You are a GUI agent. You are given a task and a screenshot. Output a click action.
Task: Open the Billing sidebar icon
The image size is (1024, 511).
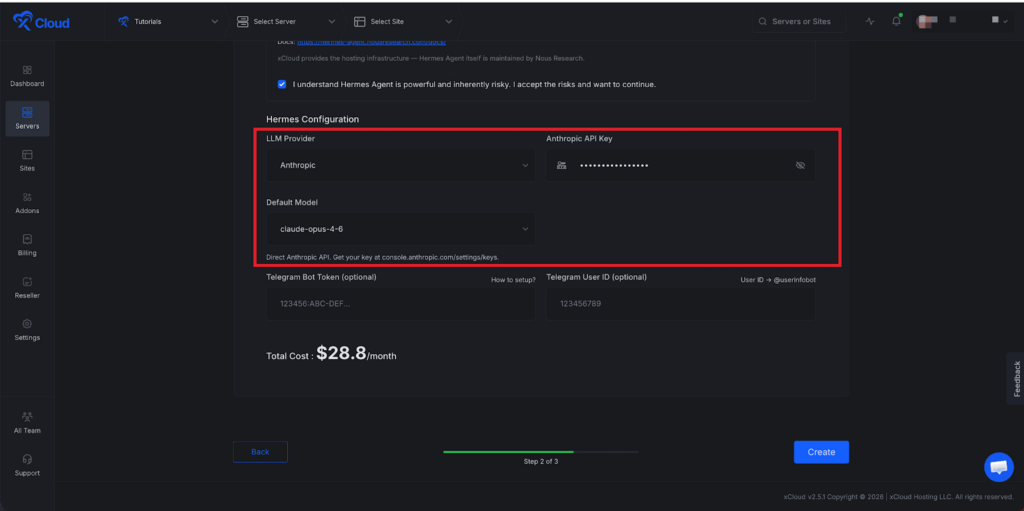click(x=27, y=245)
